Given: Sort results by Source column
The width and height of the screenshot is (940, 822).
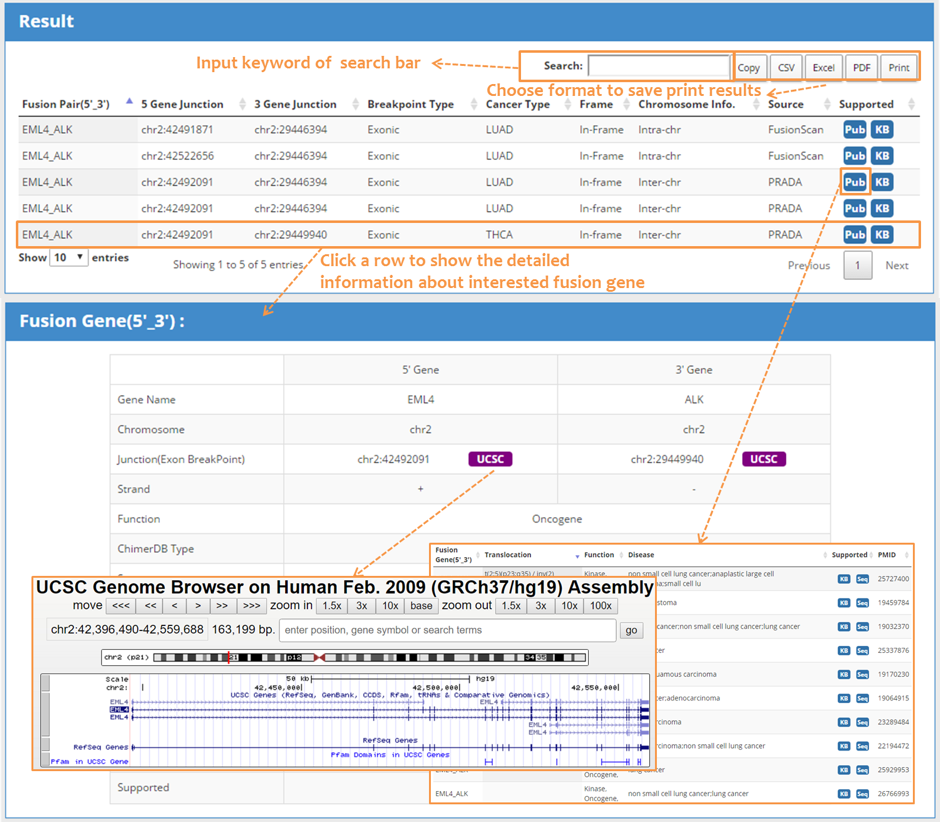Looking at the screenshot, I should pos(799,104).
